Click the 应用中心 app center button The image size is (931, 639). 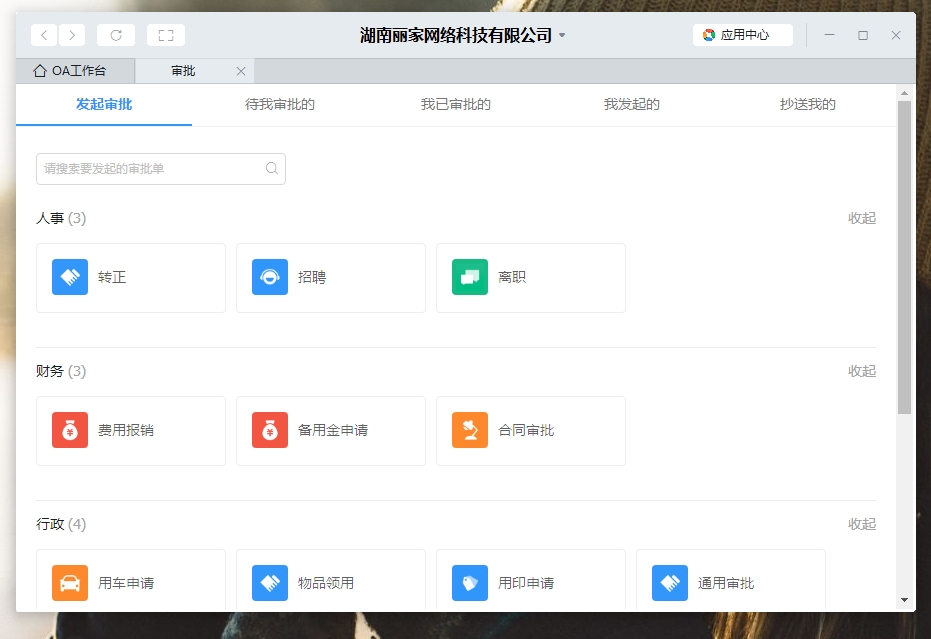tap(742, 35)
